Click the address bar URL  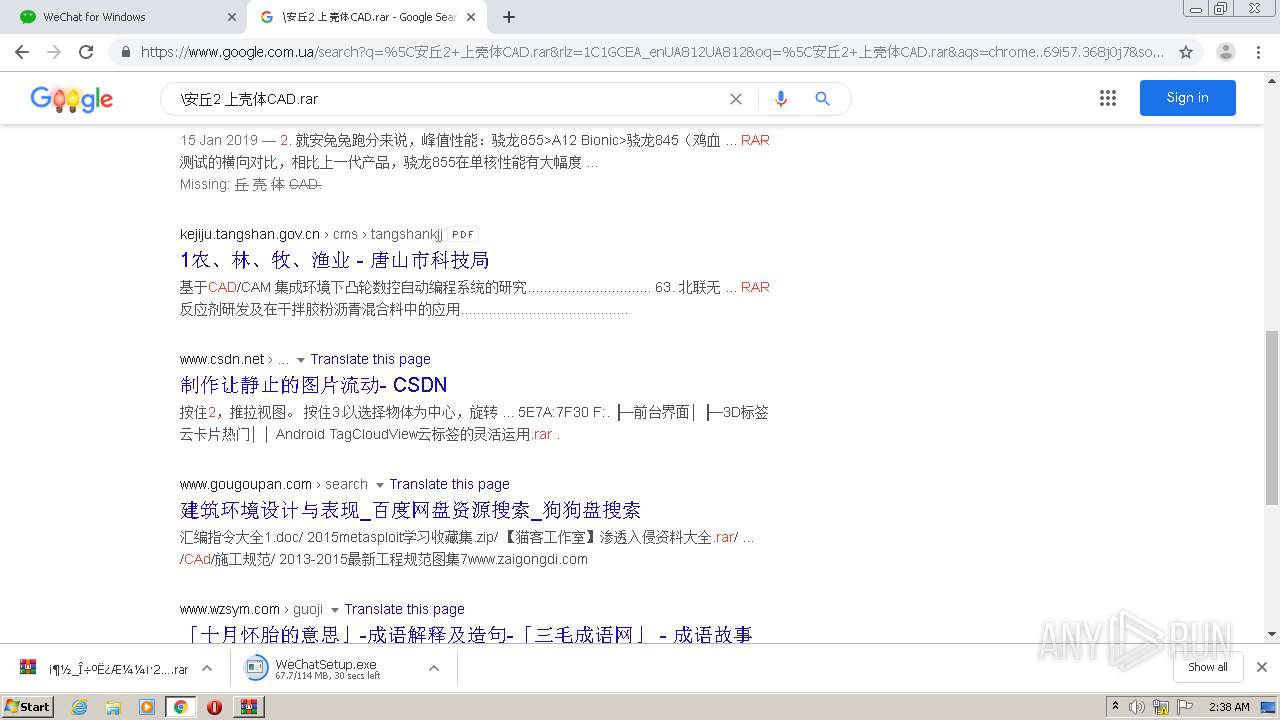pos(652,52)
